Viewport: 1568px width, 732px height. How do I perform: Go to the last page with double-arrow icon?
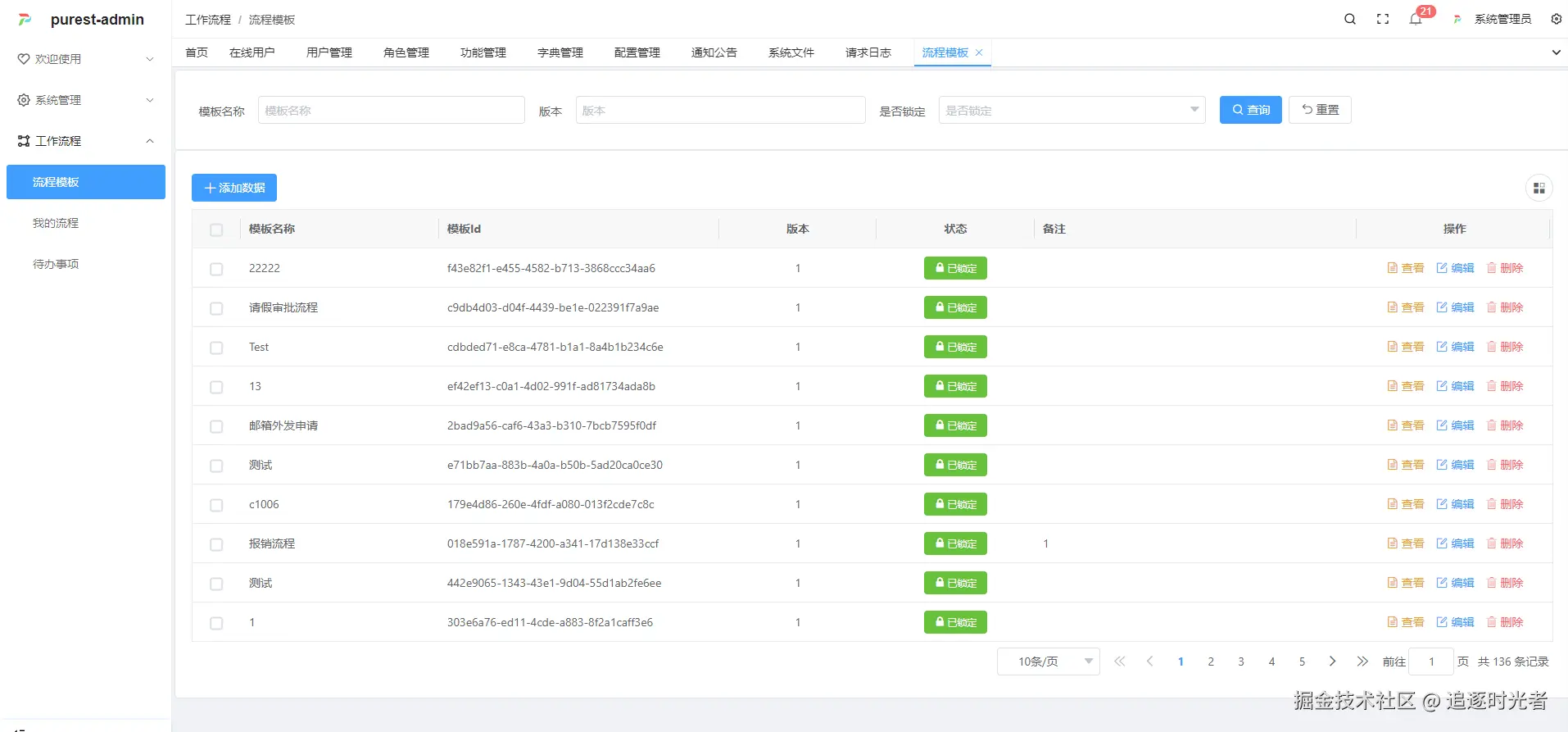(x=1362, y=662)
